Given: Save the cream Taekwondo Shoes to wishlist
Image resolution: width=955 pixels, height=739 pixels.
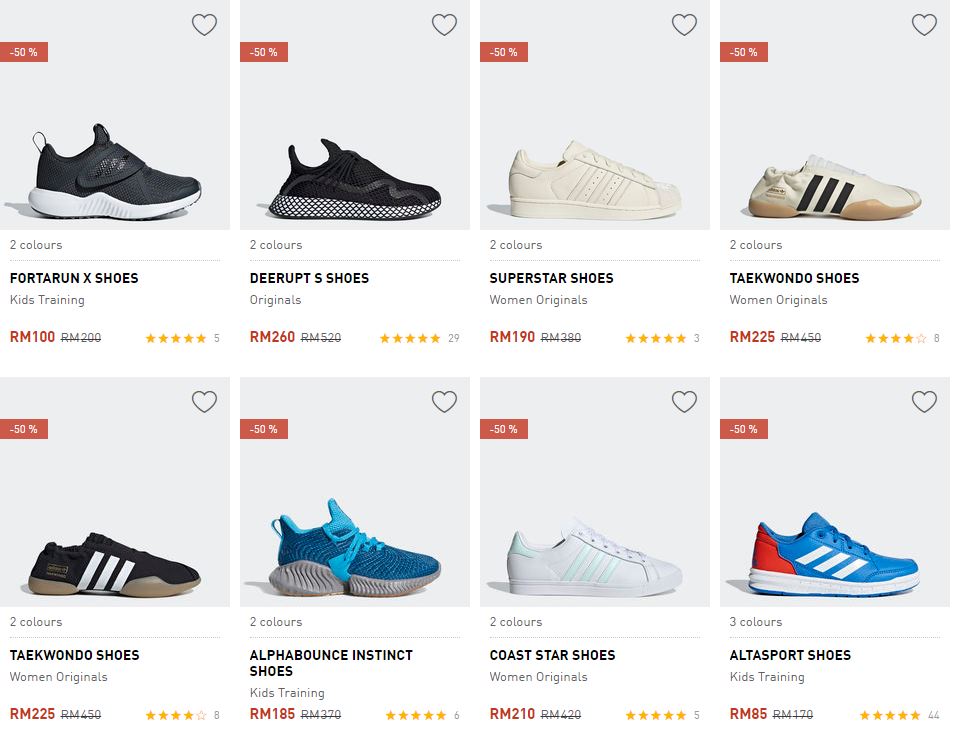Looking at the screenshot, I should 924,25.
